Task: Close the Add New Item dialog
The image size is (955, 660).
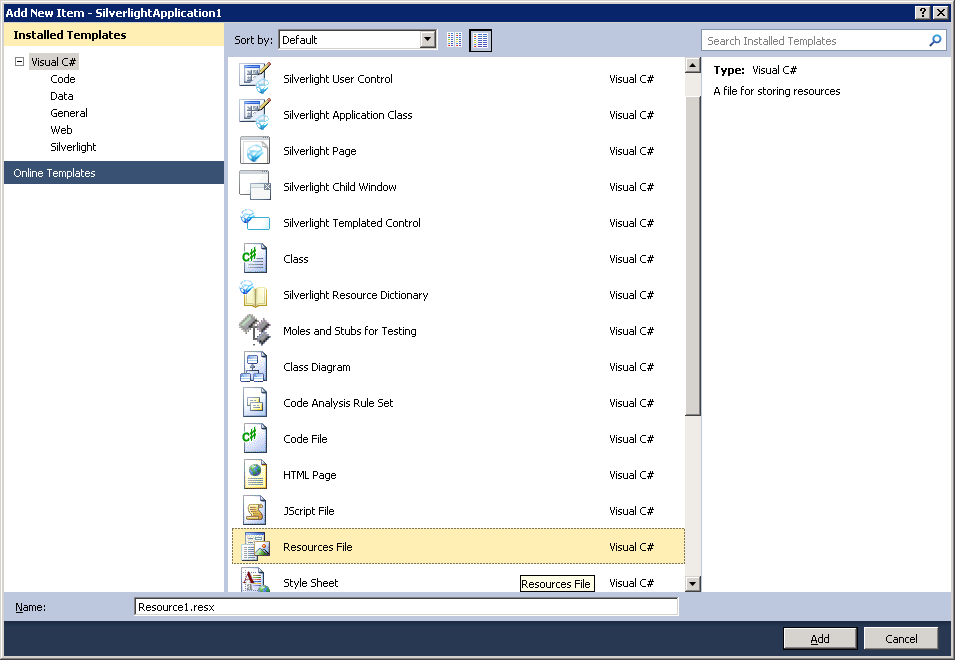Action: (940, 13)
